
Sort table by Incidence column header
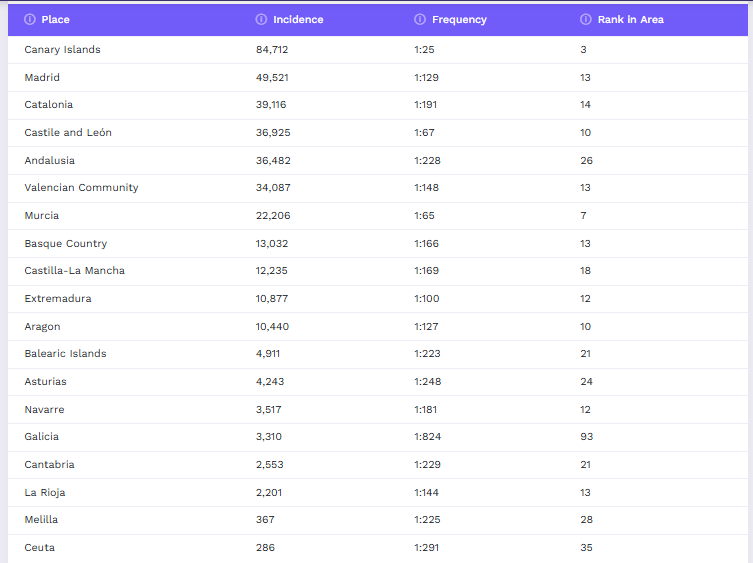click(x=298, y=20)
